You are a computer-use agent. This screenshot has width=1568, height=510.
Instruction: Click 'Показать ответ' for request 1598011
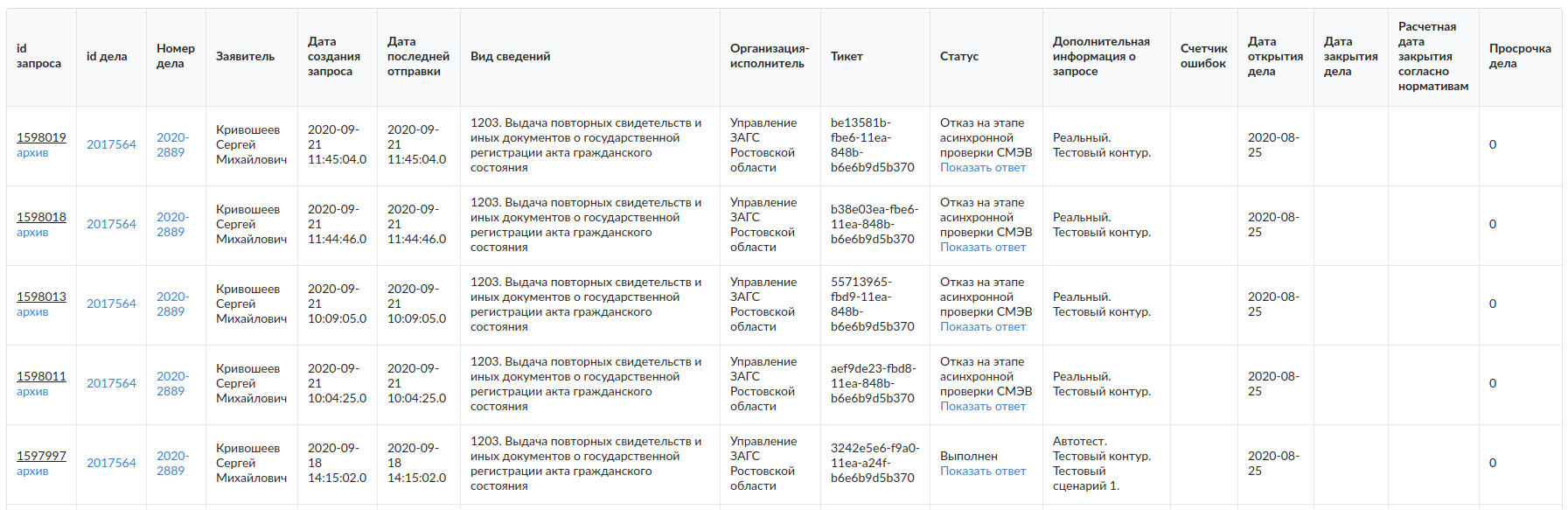tap(983, 407)
